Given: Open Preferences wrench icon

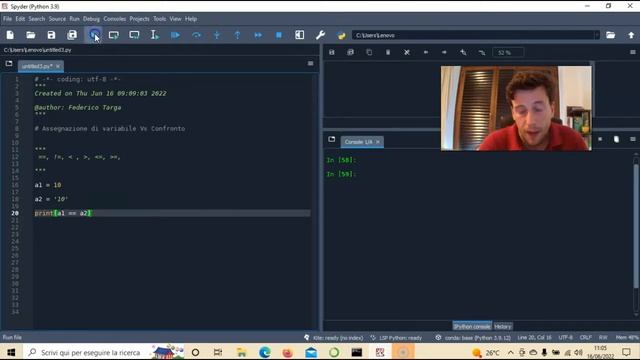Looking at the screenshot, I should [x=320, y=35].
